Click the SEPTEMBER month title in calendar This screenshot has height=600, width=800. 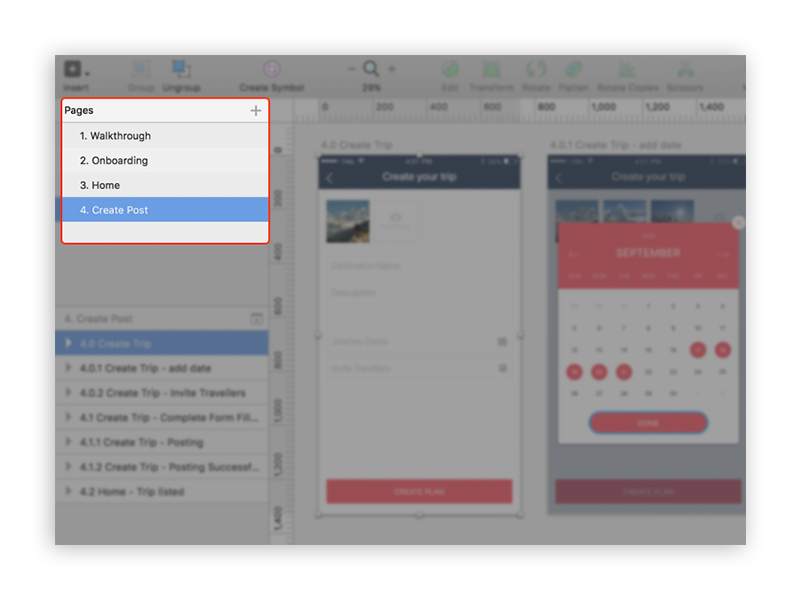648,253
